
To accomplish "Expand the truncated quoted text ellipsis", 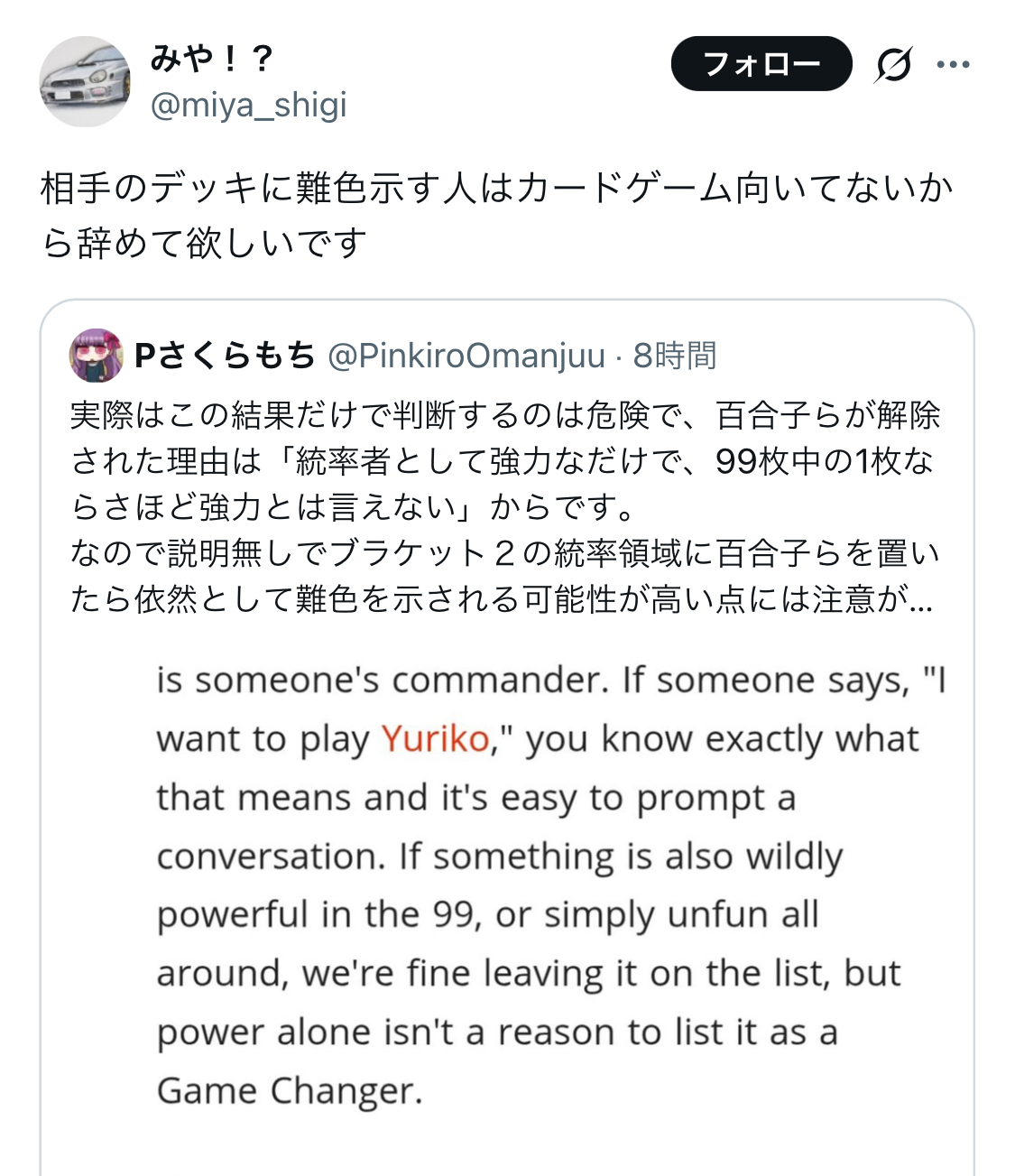I will pyautogui.click(x=920, y=599).
